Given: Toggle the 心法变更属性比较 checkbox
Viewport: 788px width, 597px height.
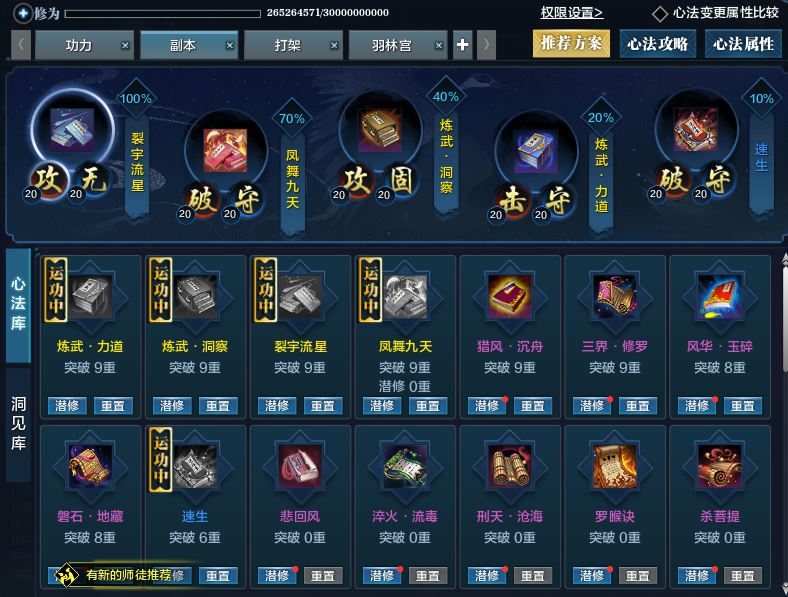Looking at the screenshot, I should click(x=660, y=14).
